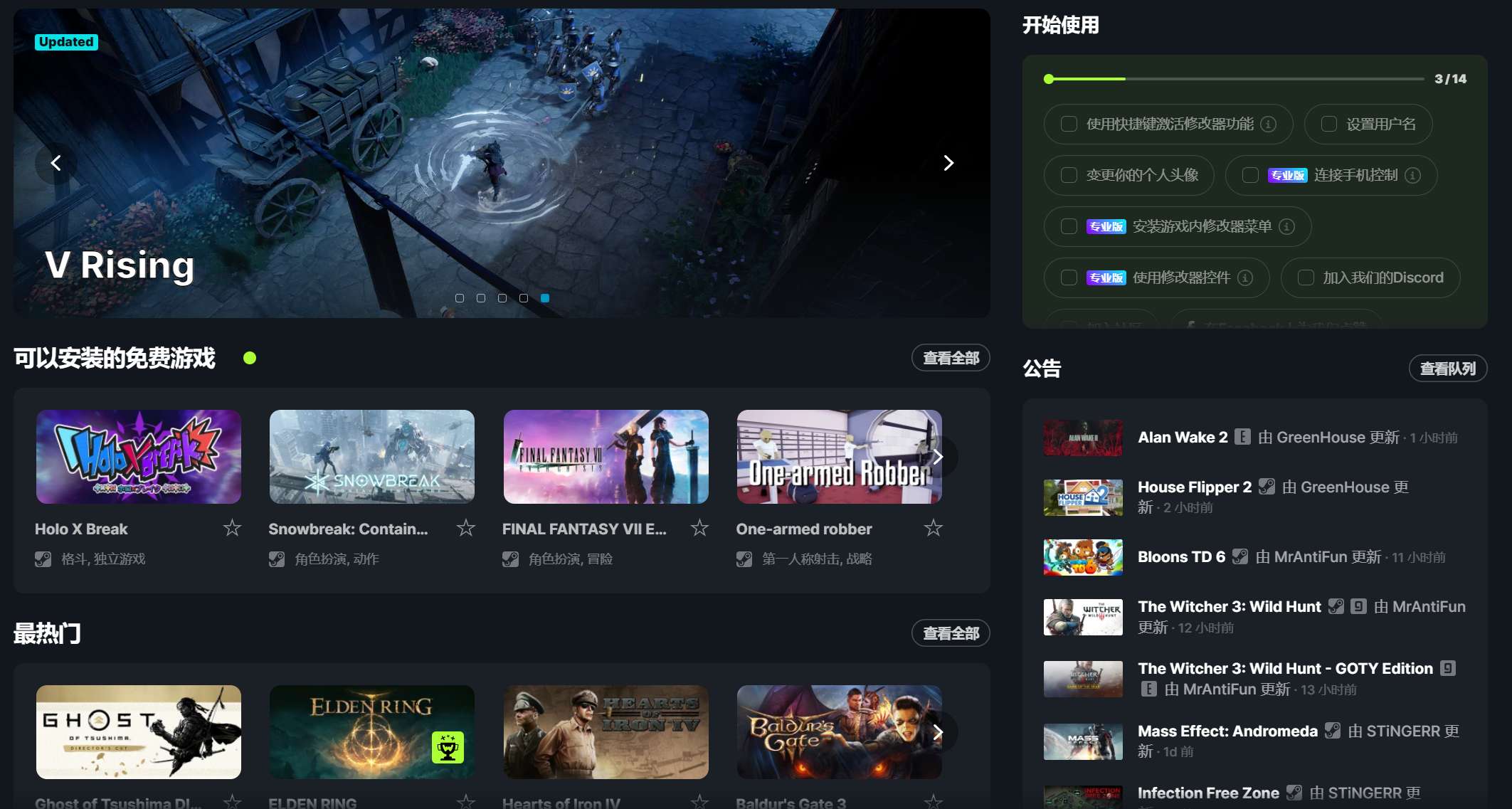Check the 设置用户名 task checkbox
This screenshot has height=809, width=1512.
click(x=1328, y=124)
